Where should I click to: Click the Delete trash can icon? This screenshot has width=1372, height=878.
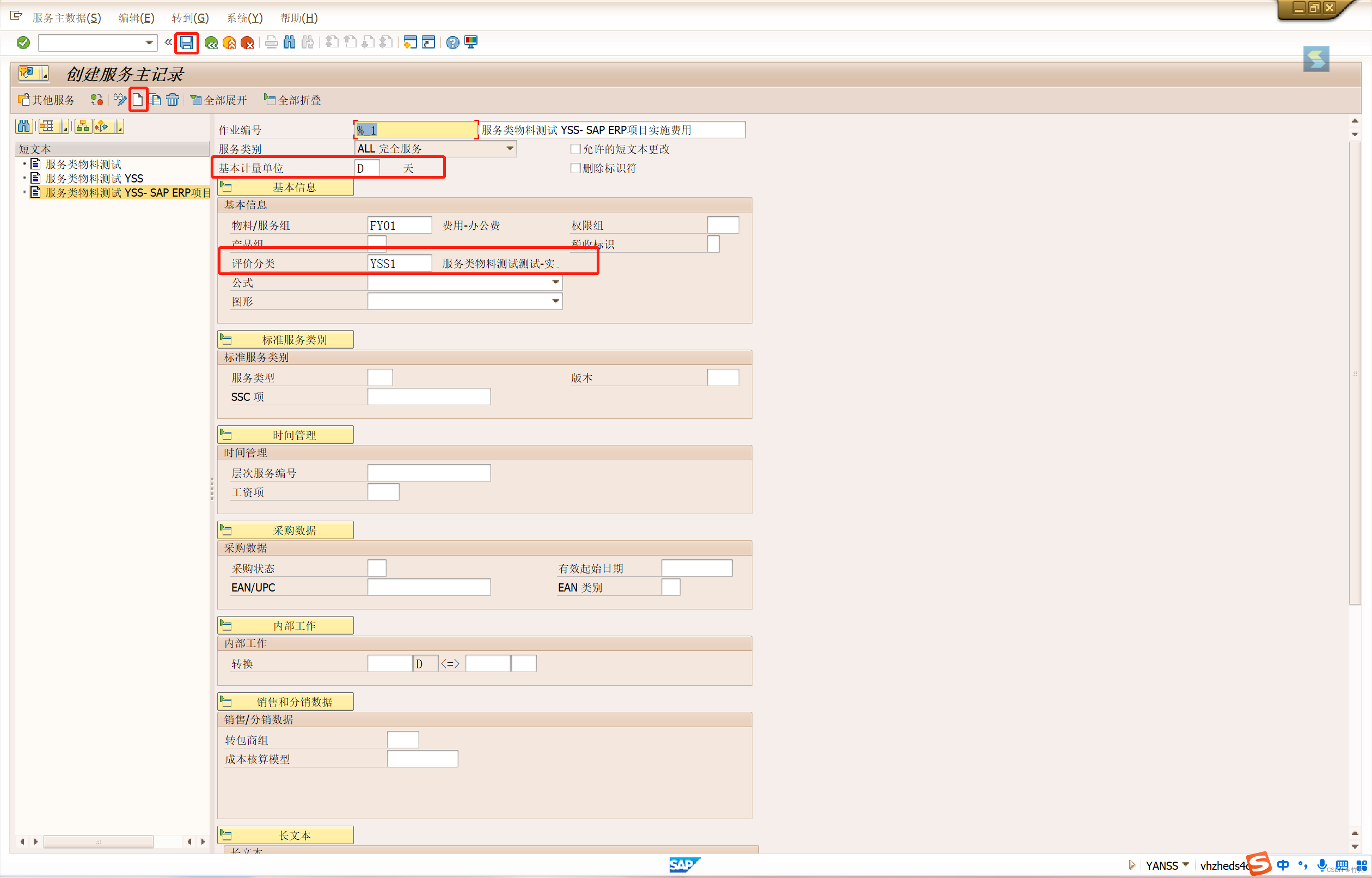[173, 100]
